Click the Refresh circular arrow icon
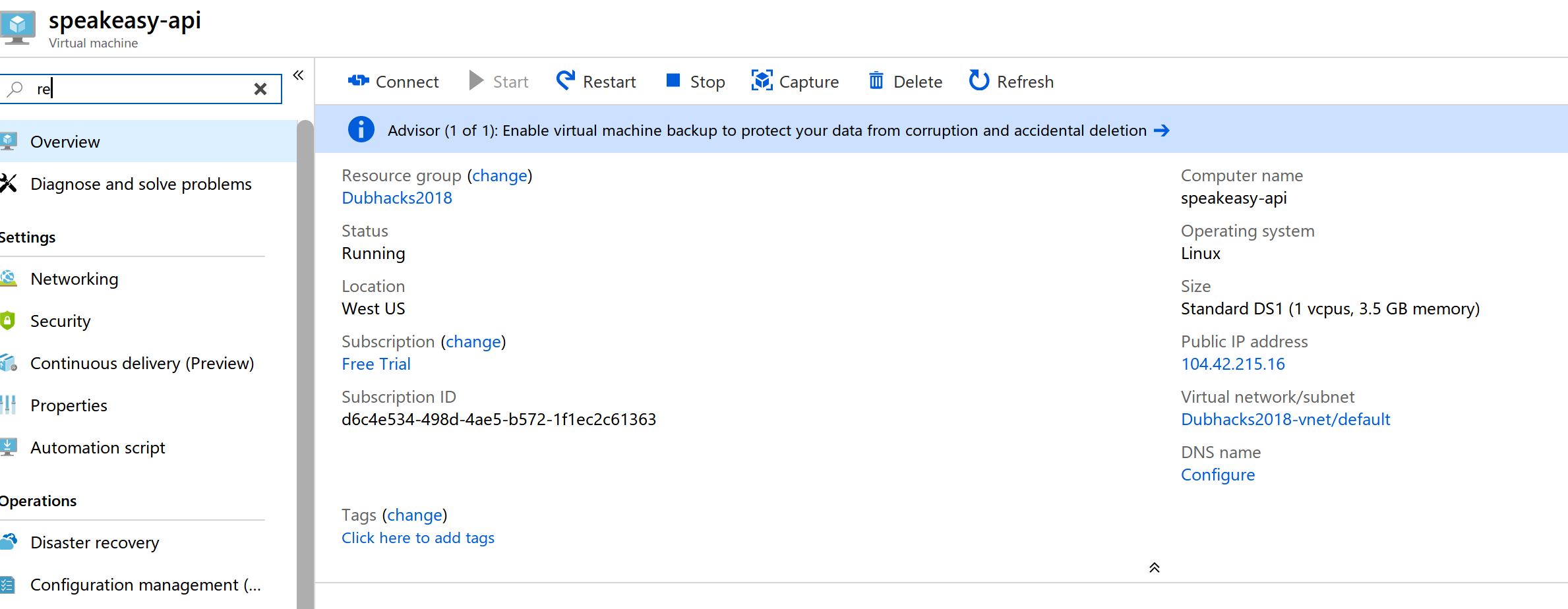Screen dimensions: 1568x609 979,80
